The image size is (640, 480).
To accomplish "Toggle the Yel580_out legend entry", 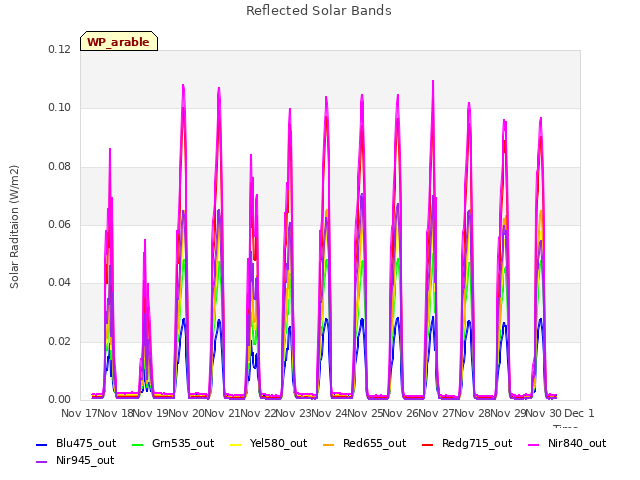I will point(269,444).
